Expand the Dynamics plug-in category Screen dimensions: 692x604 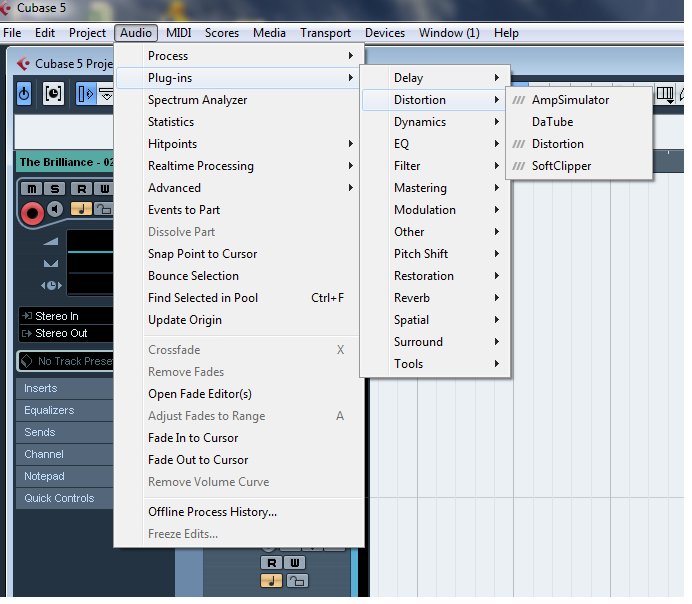(x=435, y=122)
